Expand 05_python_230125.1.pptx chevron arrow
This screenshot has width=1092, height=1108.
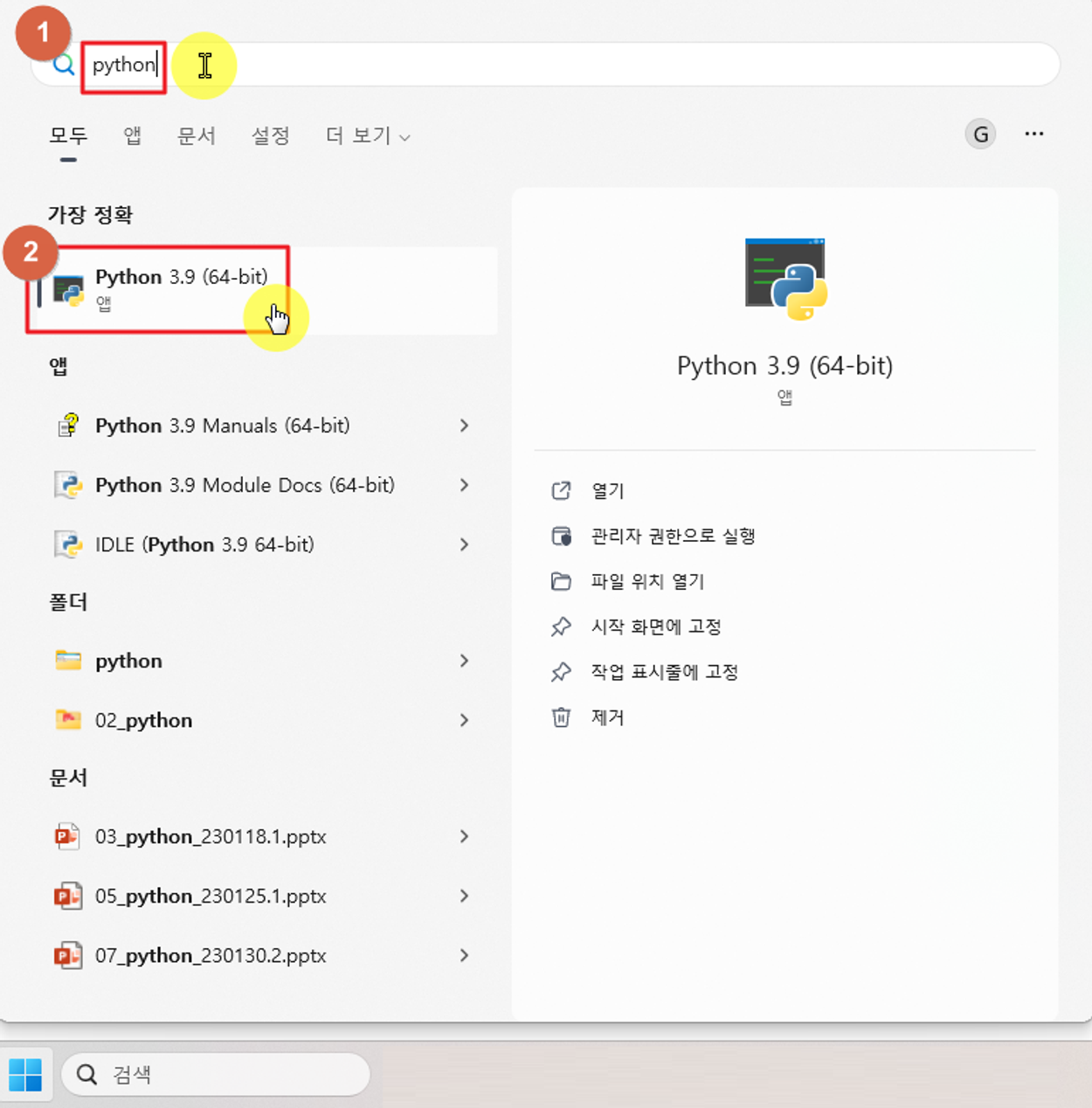click(464, 896)
